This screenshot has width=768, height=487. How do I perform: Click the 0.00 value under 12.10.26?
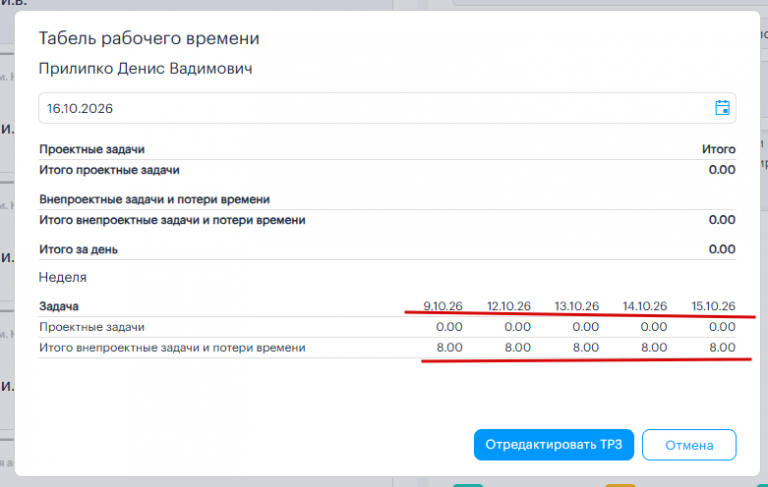tap(517, 327)
